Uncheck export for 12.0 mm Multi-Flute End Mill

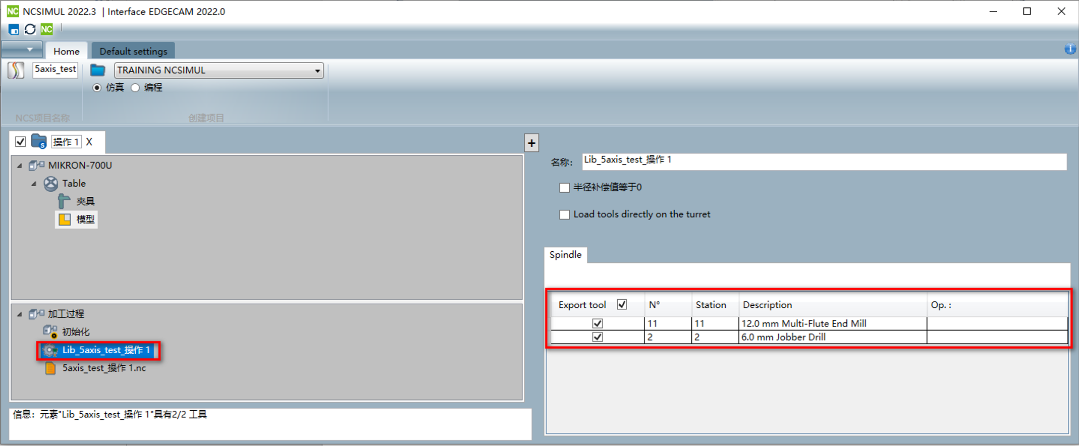[598, 323]
